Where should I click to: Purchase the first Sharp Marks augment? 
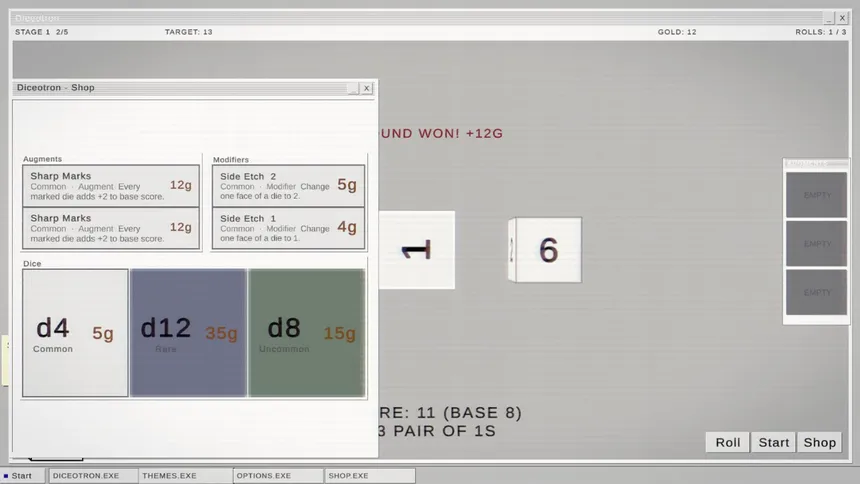coord(111,185)
